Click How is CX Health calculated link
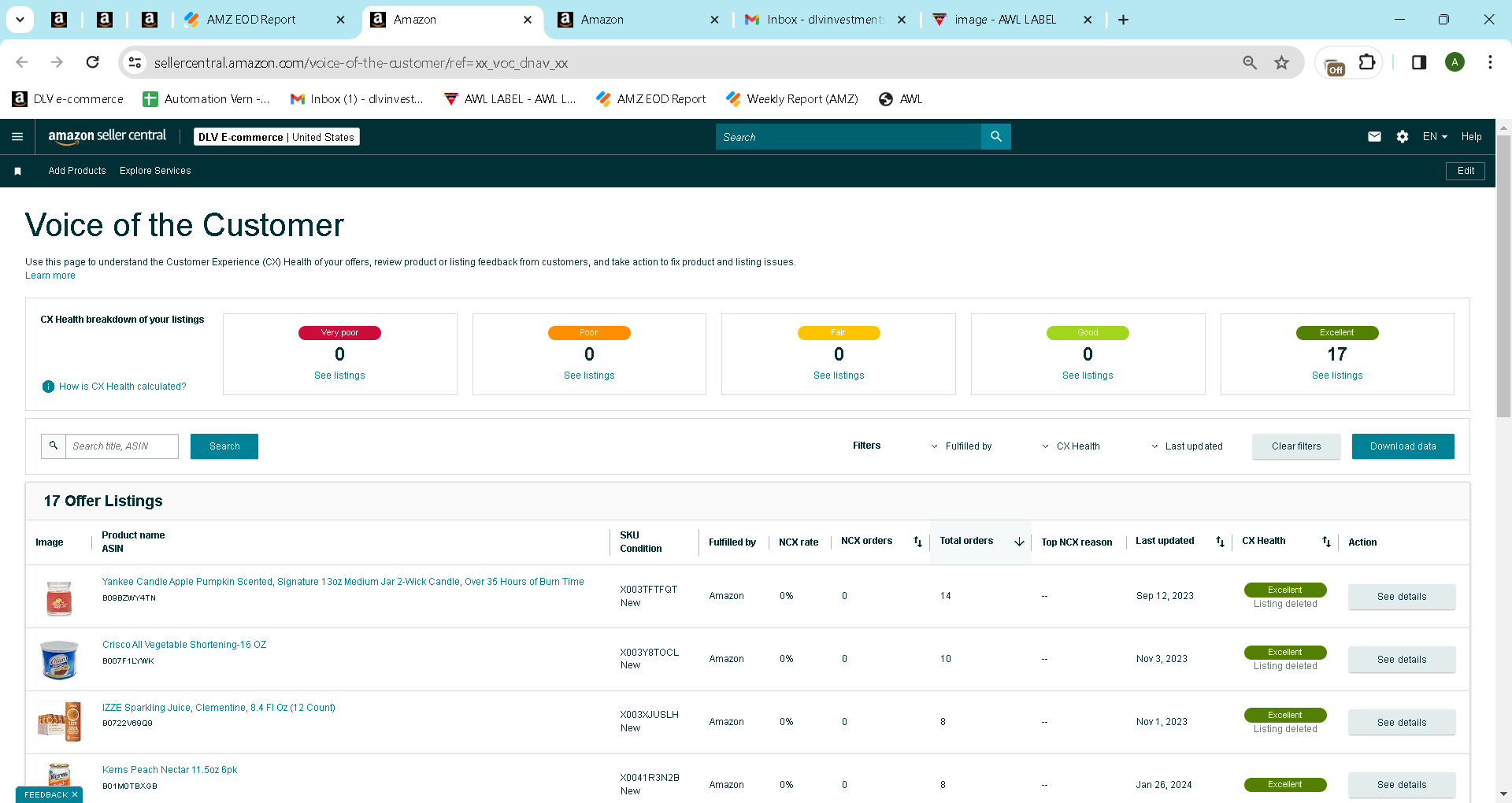1512x803 pixels. tap(123, 387)
